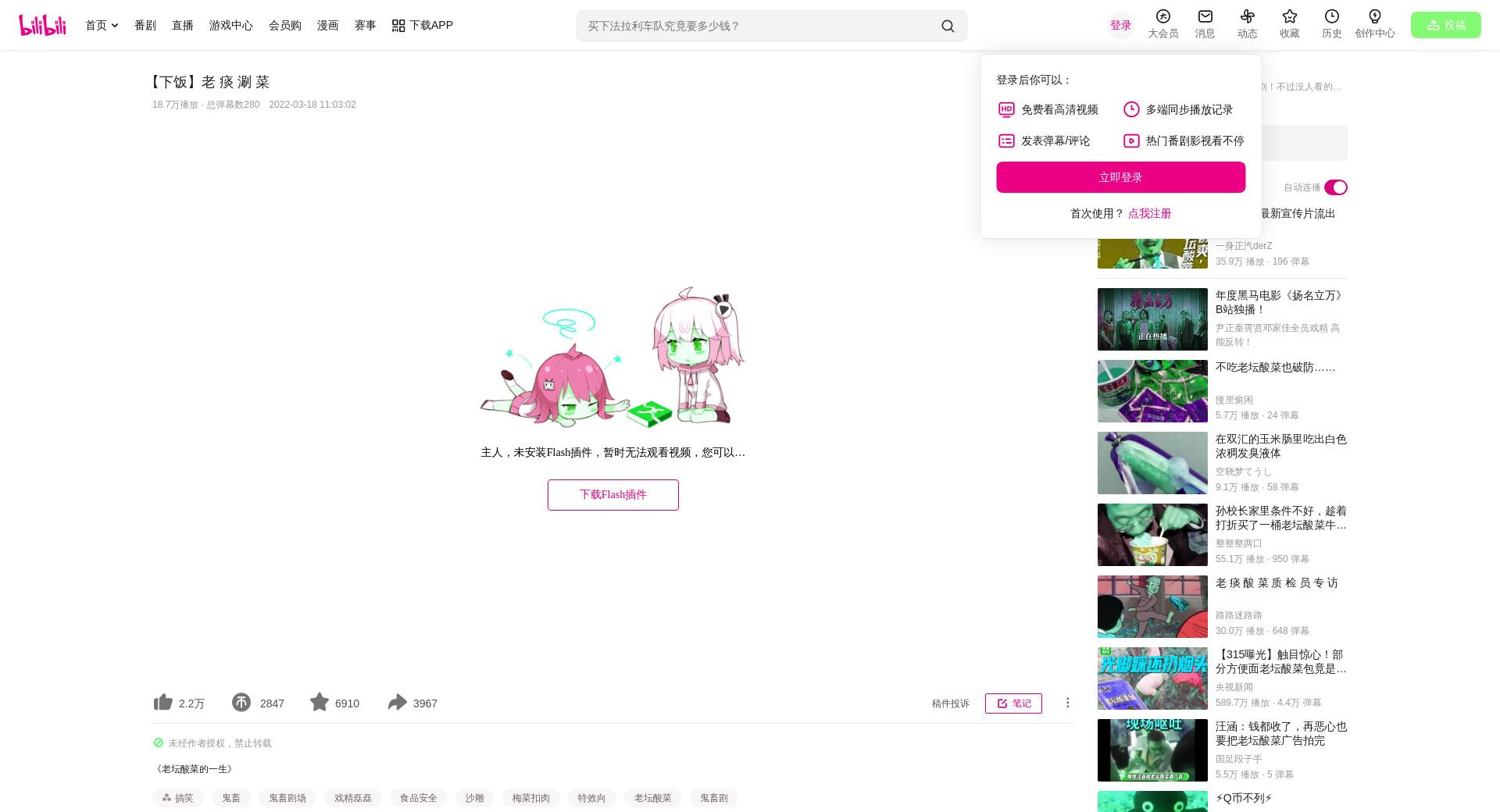Open the 消息 envelope icon
1500x812 pixels.
pos(1205,16)
